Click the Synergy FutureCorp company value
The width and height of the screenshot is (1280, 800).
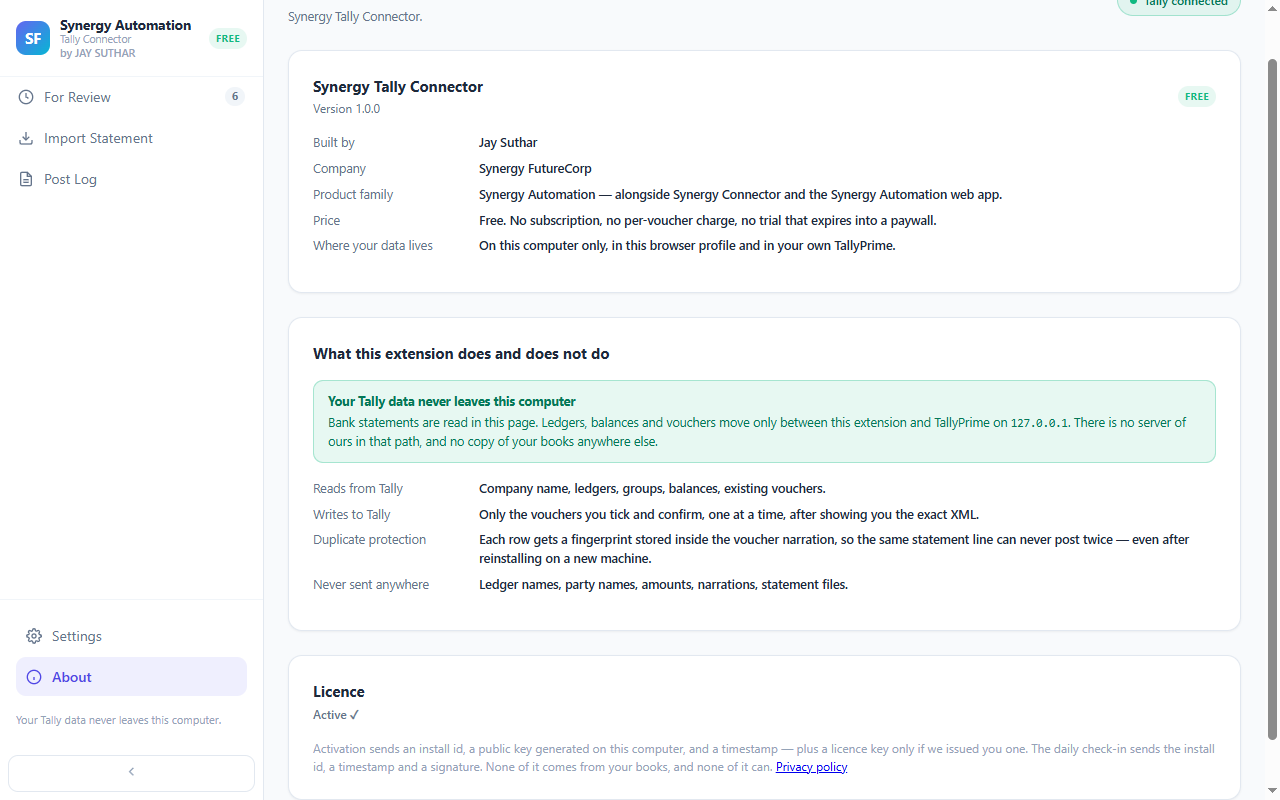pos(535,169)
